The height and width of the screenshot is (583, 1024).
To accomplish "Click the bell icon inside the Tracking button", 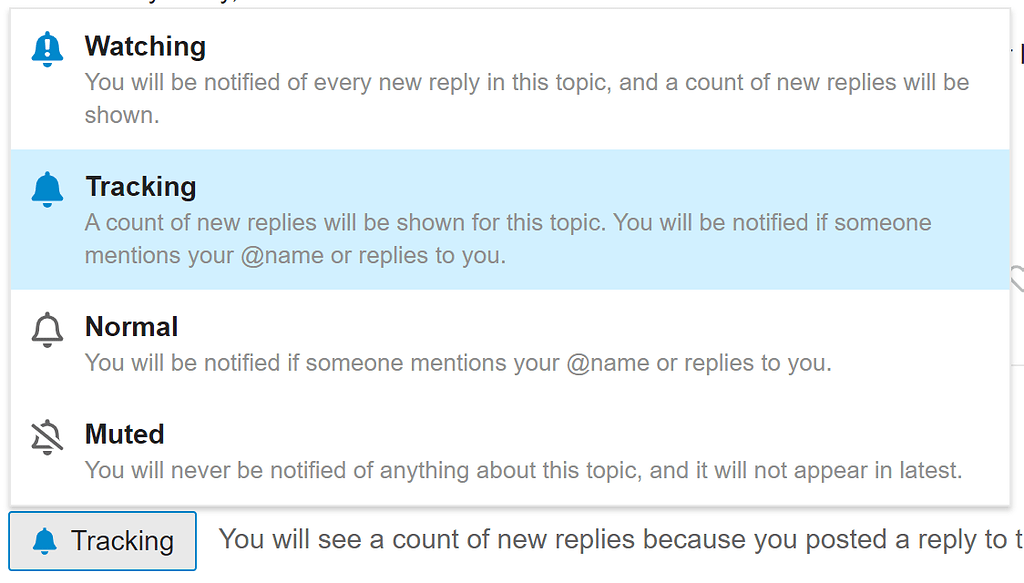I will 45,542.
